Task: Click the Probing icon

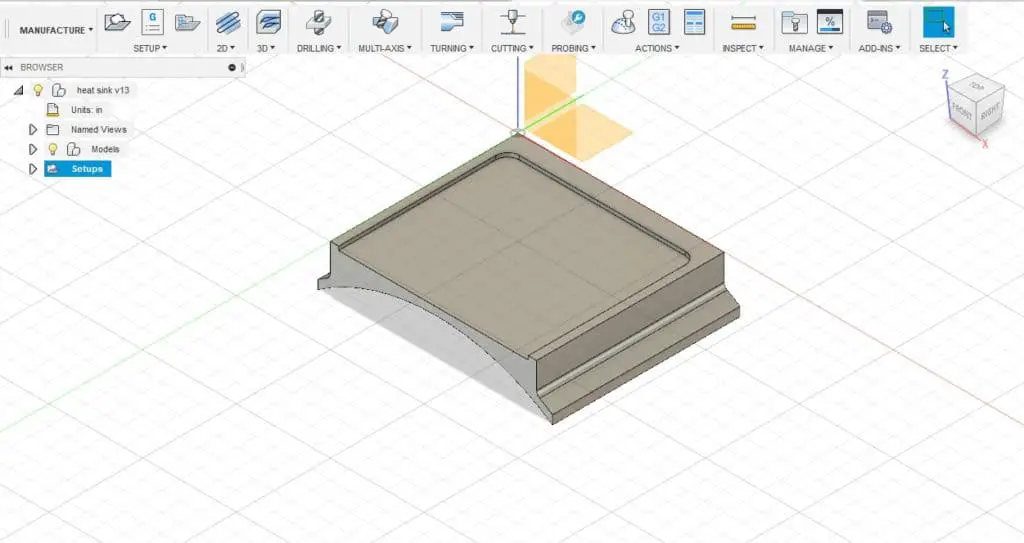Action: point(573,22)
